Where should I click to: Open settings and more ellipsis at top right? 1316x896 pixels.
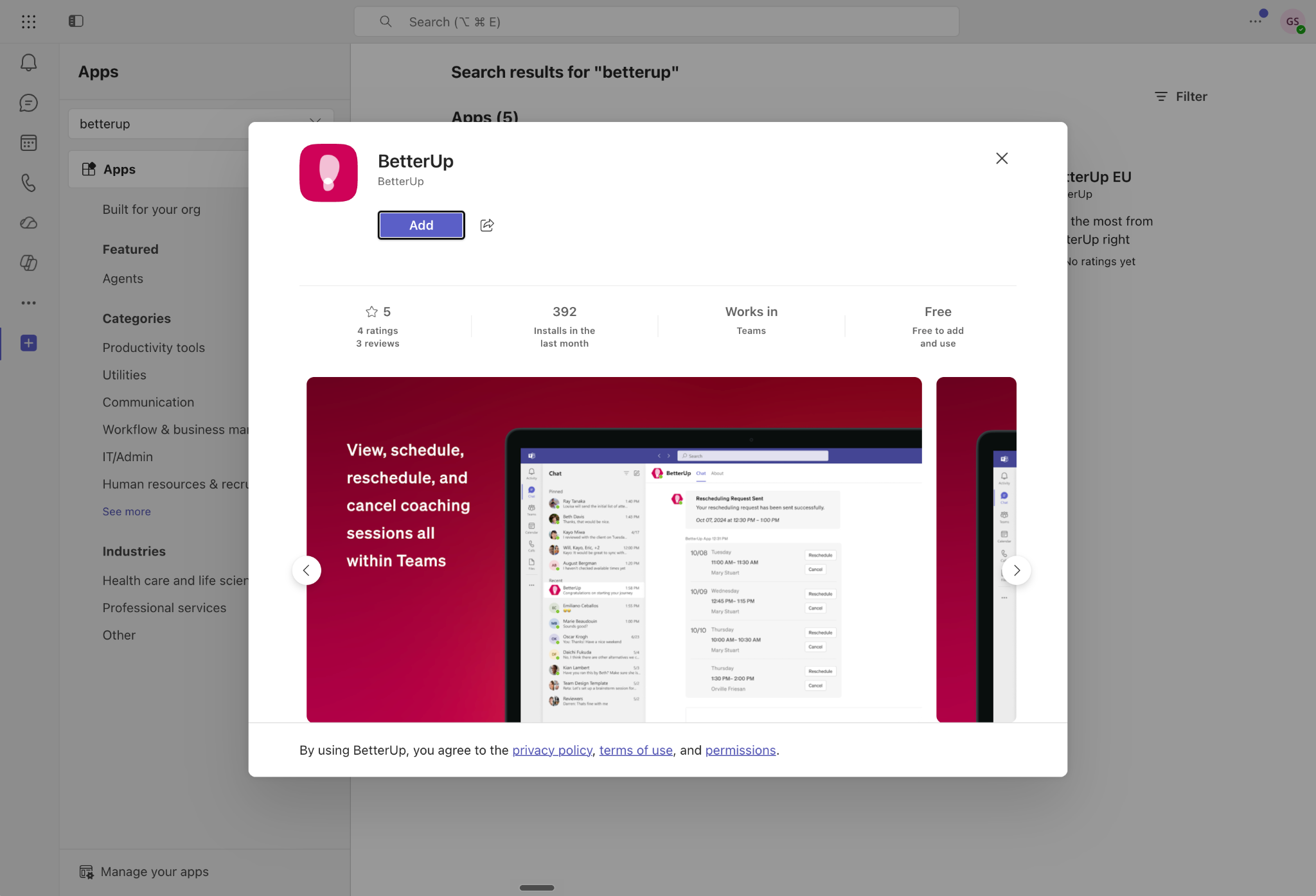1256,21
